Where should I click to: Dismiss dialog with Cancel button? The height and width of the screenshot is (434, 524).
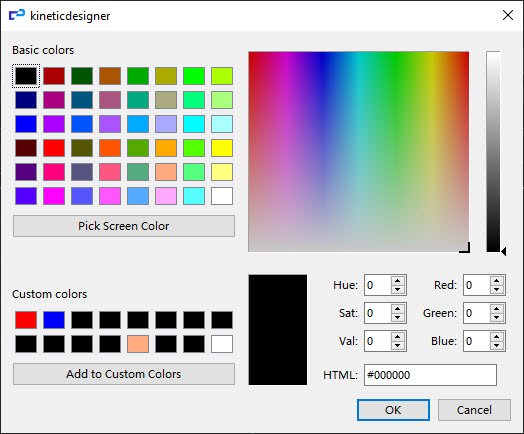coord(474,410)
